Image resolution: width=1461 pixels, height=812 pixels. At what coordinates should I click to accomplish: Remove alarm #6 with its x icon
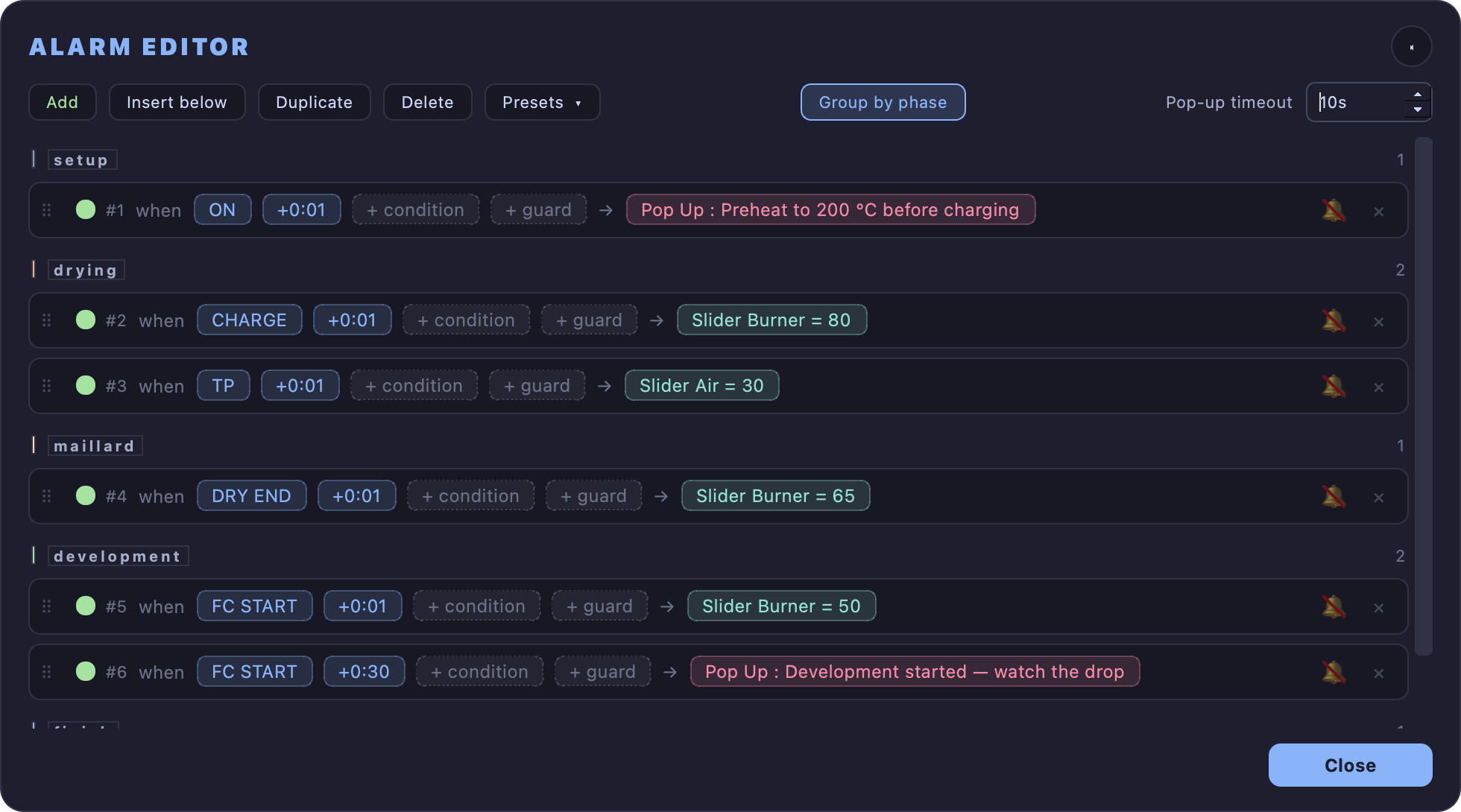click(1379, 673)
